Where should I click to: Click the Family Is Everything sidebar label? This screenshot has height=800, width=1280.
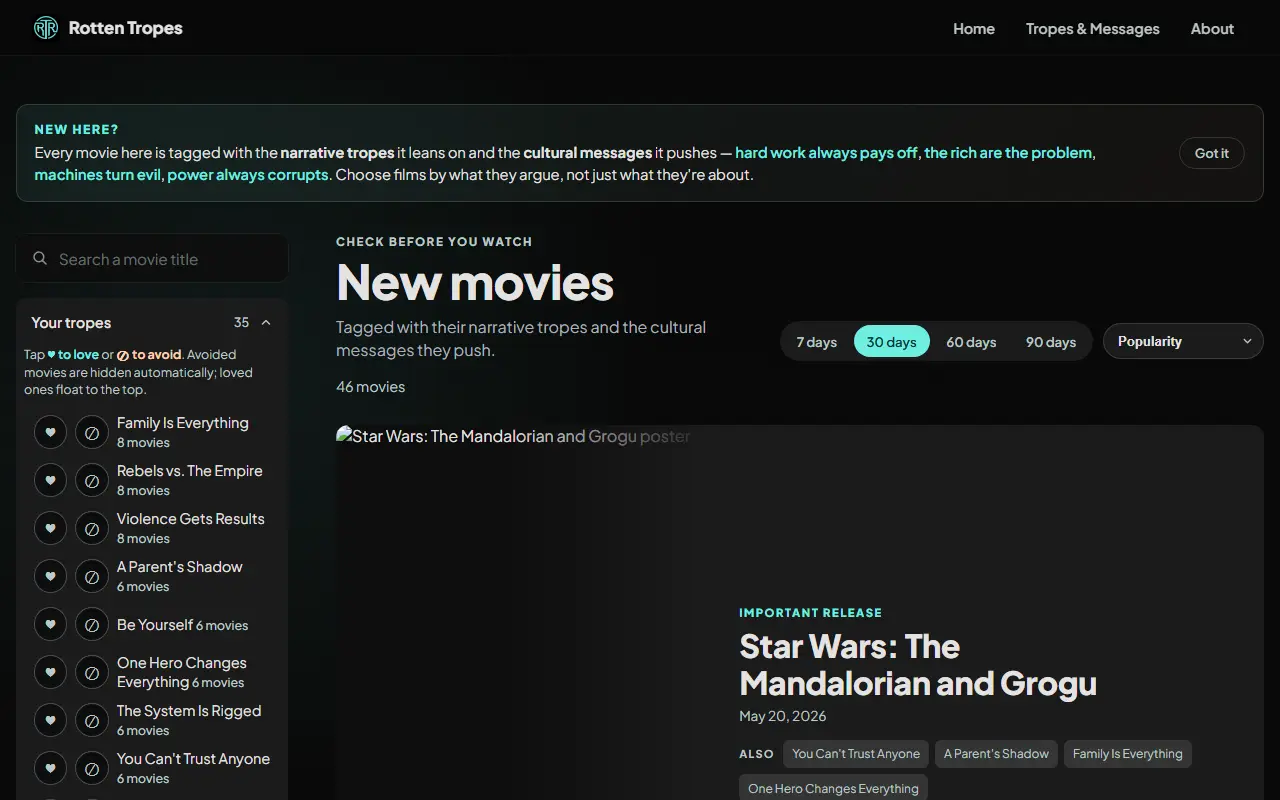(x=183, y=423)
